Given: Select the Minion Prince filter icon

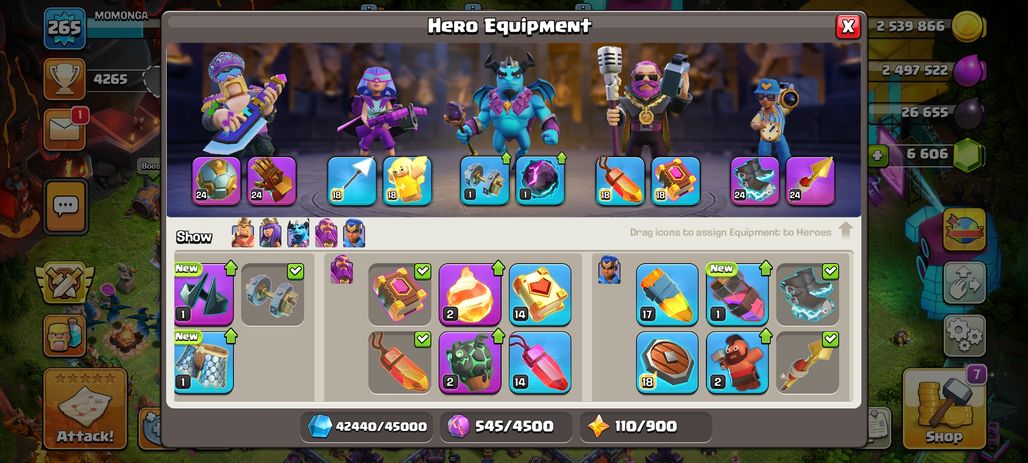Looking at the screenshot, I should click(298, 233).
